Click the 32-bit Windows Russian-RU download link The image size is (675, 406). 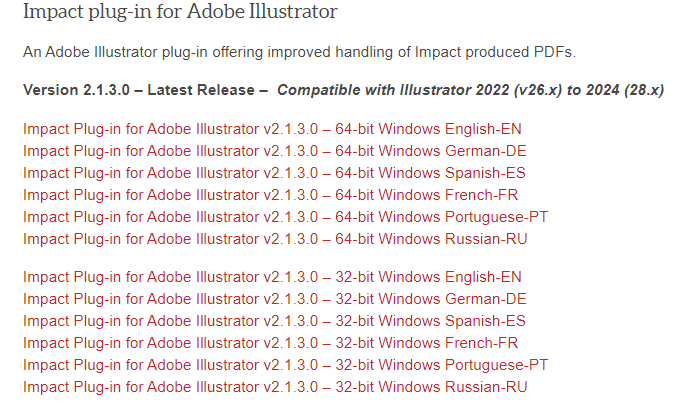point(275,387)
